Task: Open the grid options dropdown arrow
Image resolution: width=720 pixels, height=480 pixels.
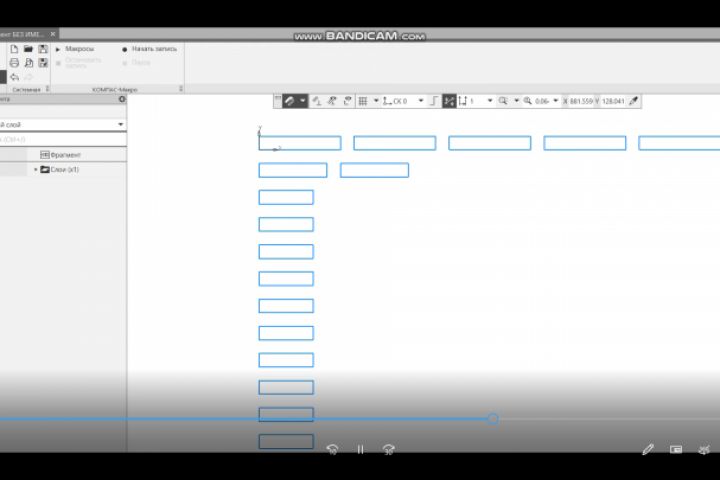Action: pyautogui.click(x=376, y=101)
